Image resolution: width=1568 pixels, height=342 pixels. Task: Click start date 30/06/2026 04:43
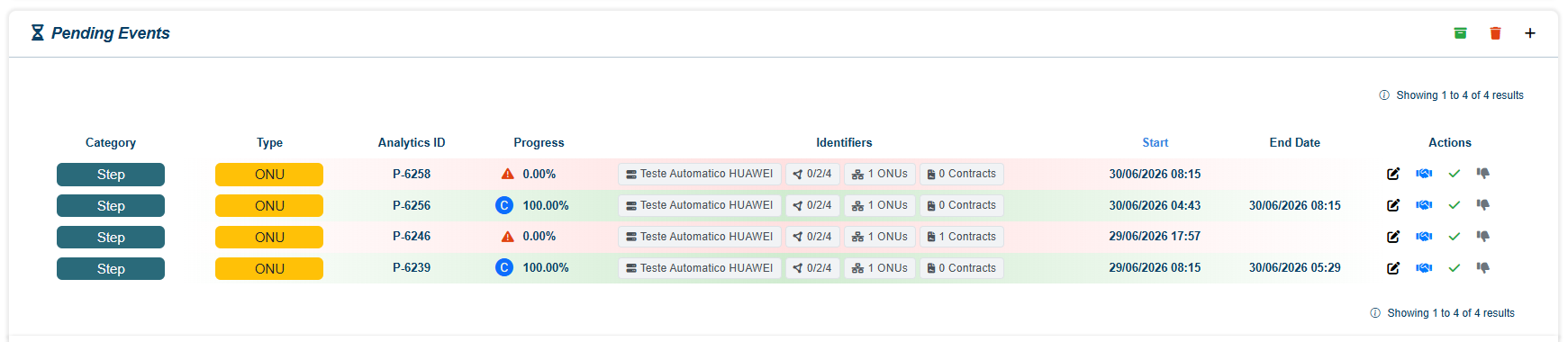point(1155,205)
